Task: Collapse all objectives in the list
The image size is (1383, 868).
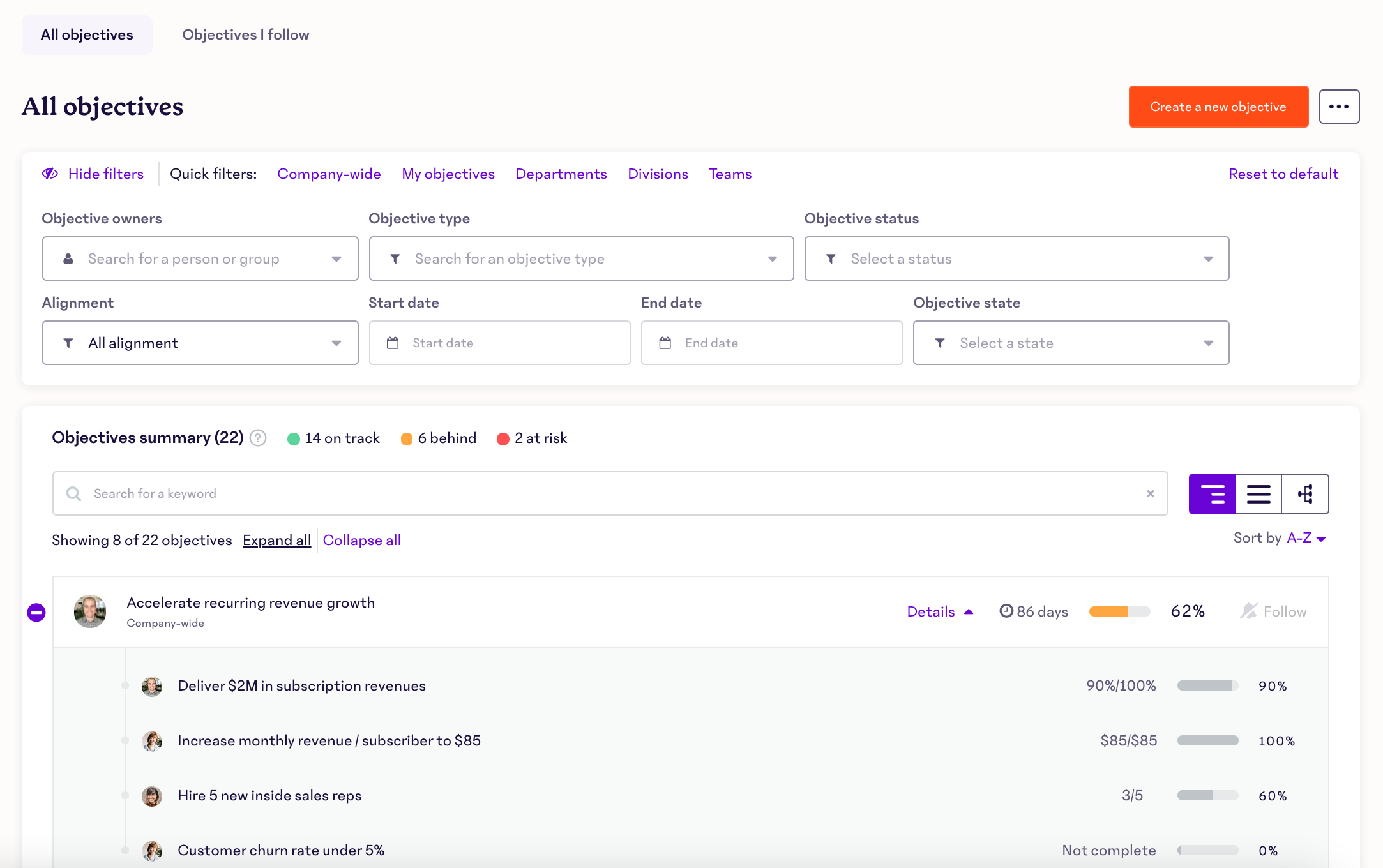Action: 362,540
